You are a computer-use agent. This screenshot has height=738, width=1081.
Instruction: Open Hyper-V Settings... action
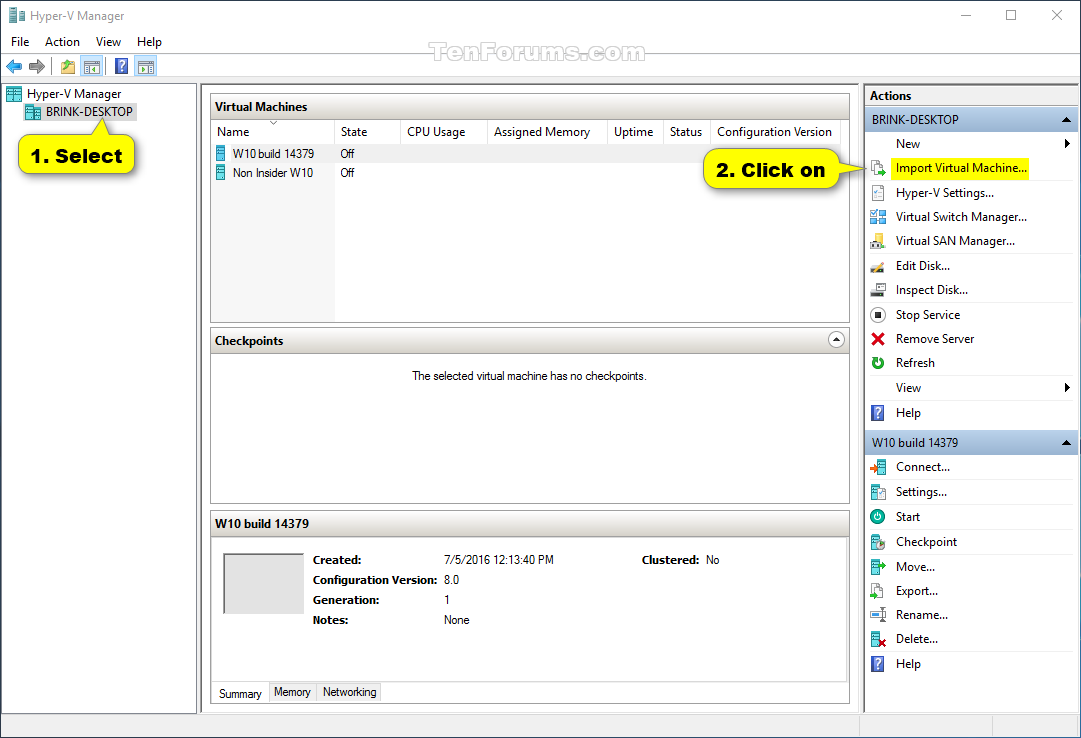click(944, 193)
